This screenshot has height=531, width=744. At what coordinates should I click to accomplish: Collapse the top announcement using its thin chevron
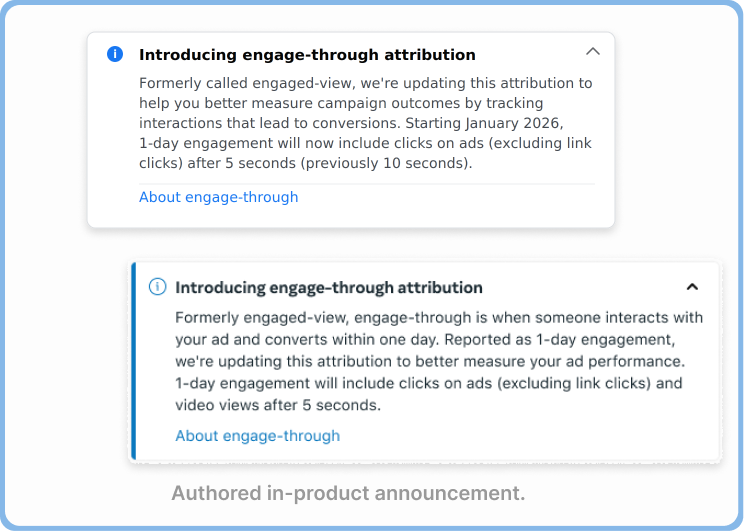tap(593, 51)
